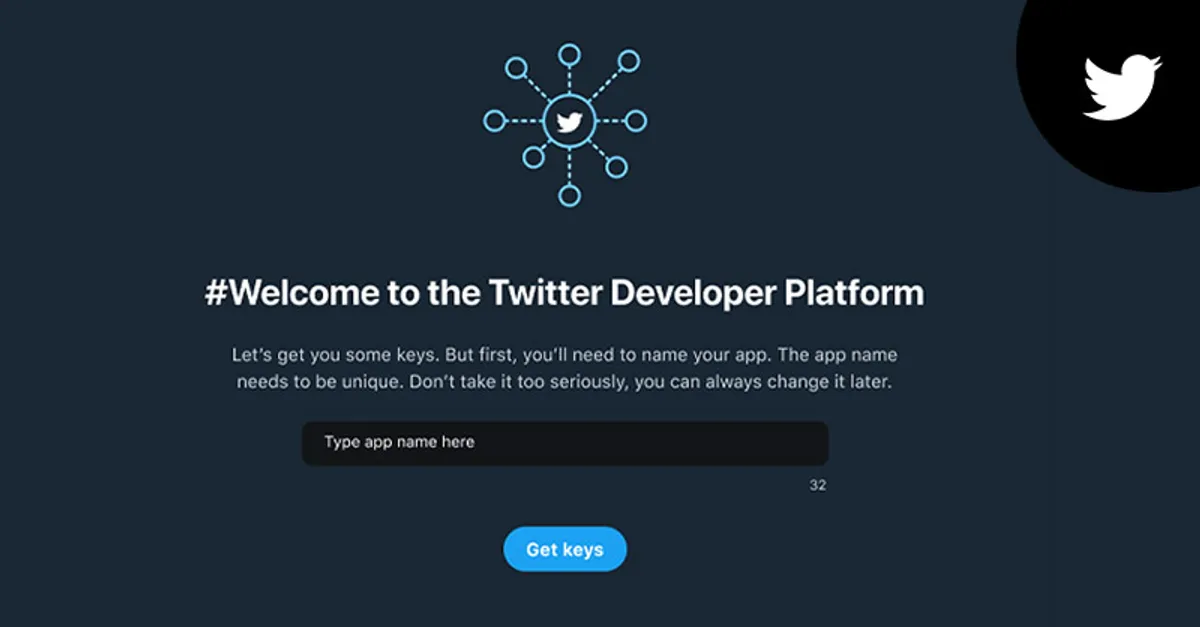Screen dimensions: 1200x627
Task: Click the bottom node of the network diagram
Action: click(570, 196)
